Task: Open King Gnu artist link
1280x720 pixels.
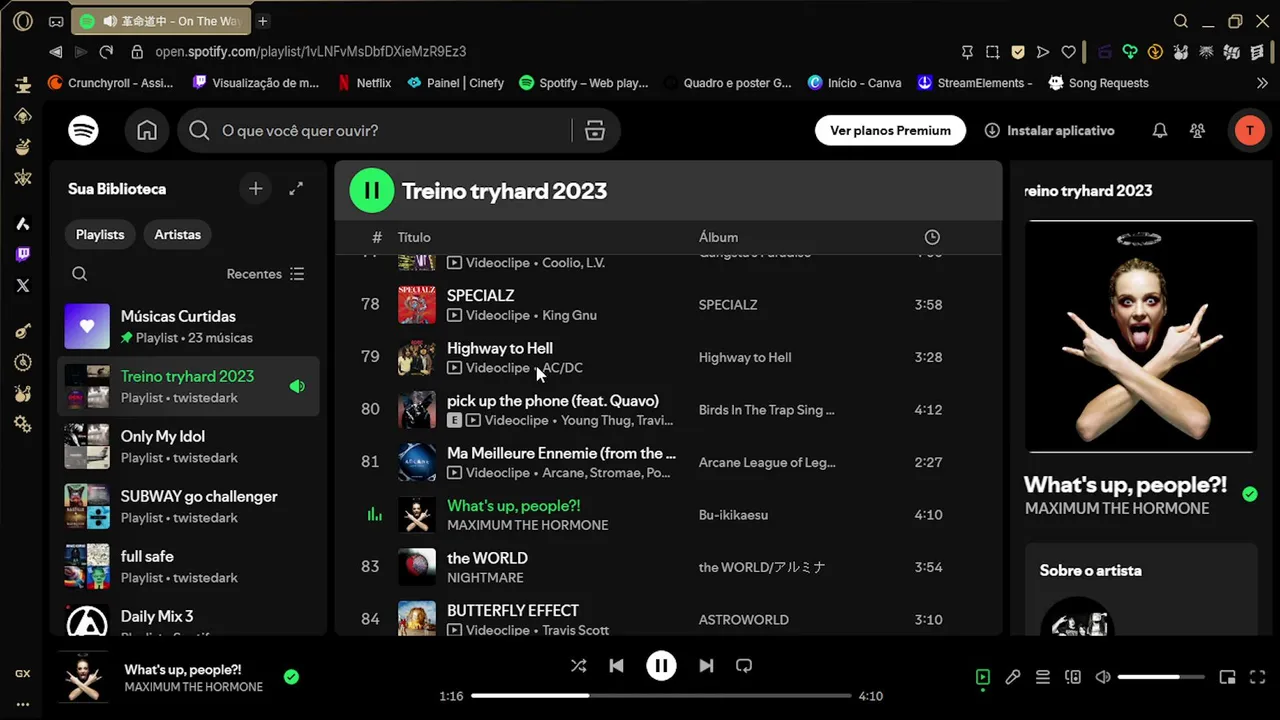Action: click(569, 315)
